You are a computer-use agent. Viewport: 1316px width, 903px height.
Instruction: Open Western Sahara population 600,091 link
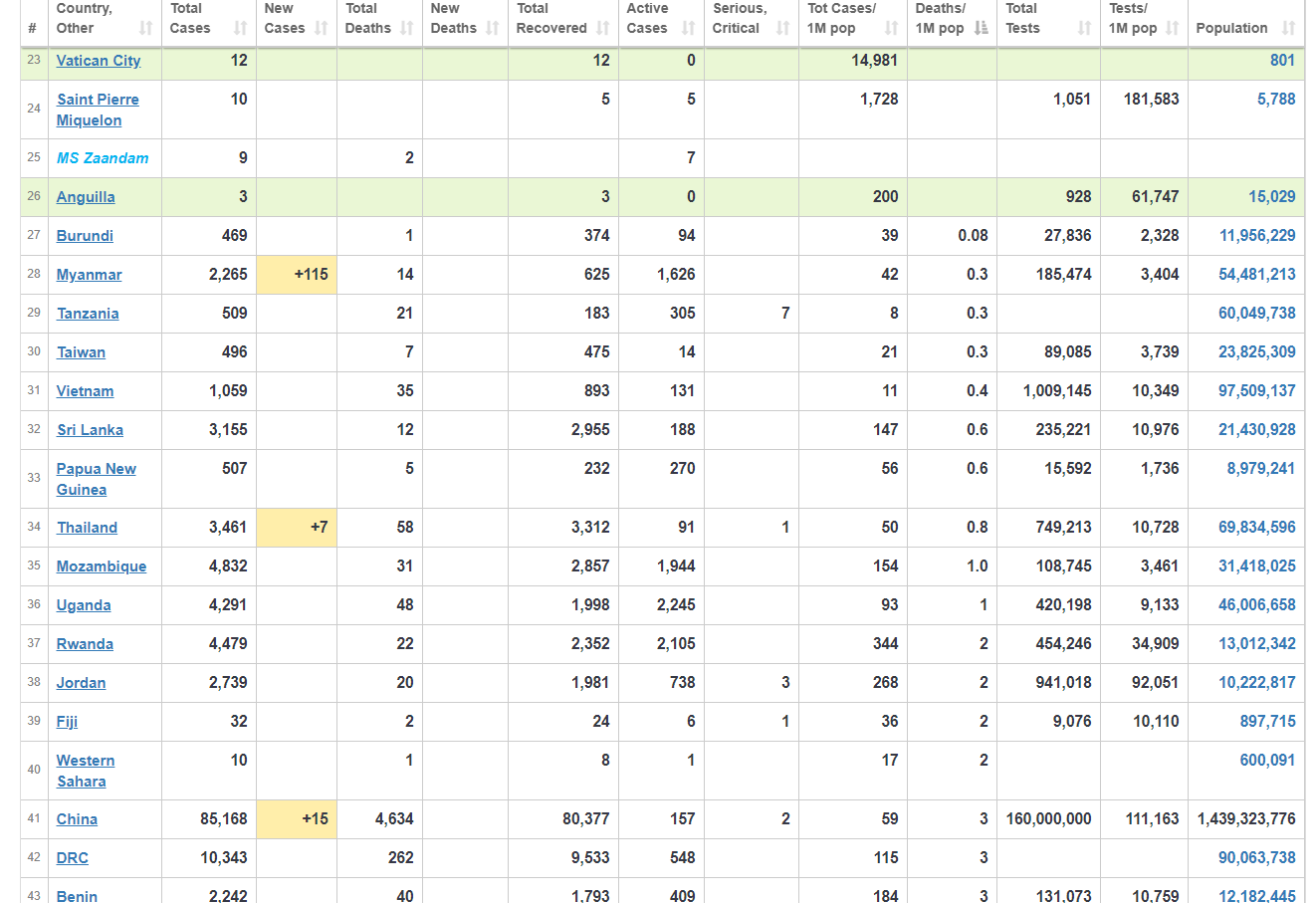[x=1267, y=761]
